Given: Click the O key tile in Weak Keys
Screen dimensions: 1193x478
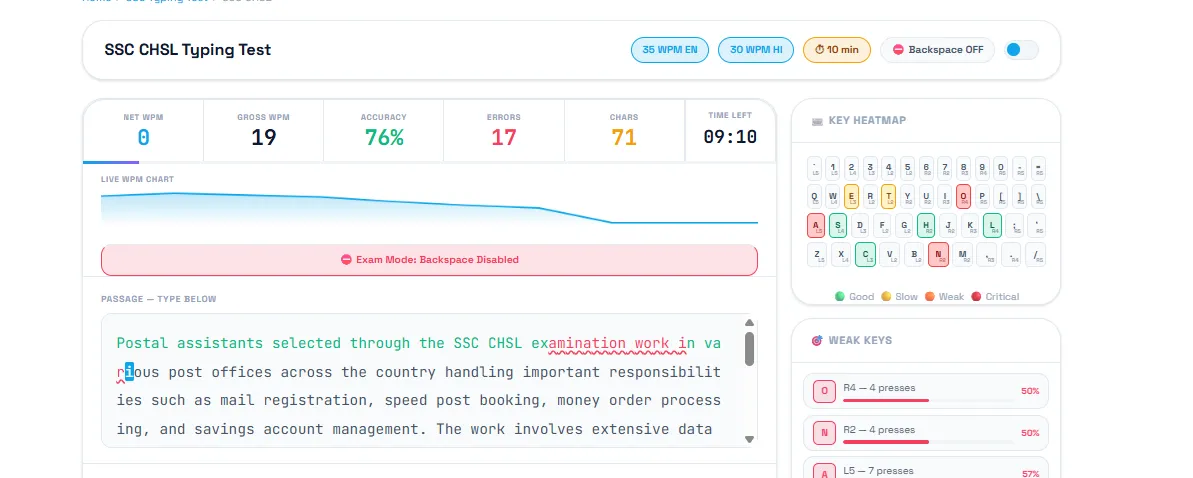Looking at the screenshot, I should pyautogui.click(x=824, y=392).
